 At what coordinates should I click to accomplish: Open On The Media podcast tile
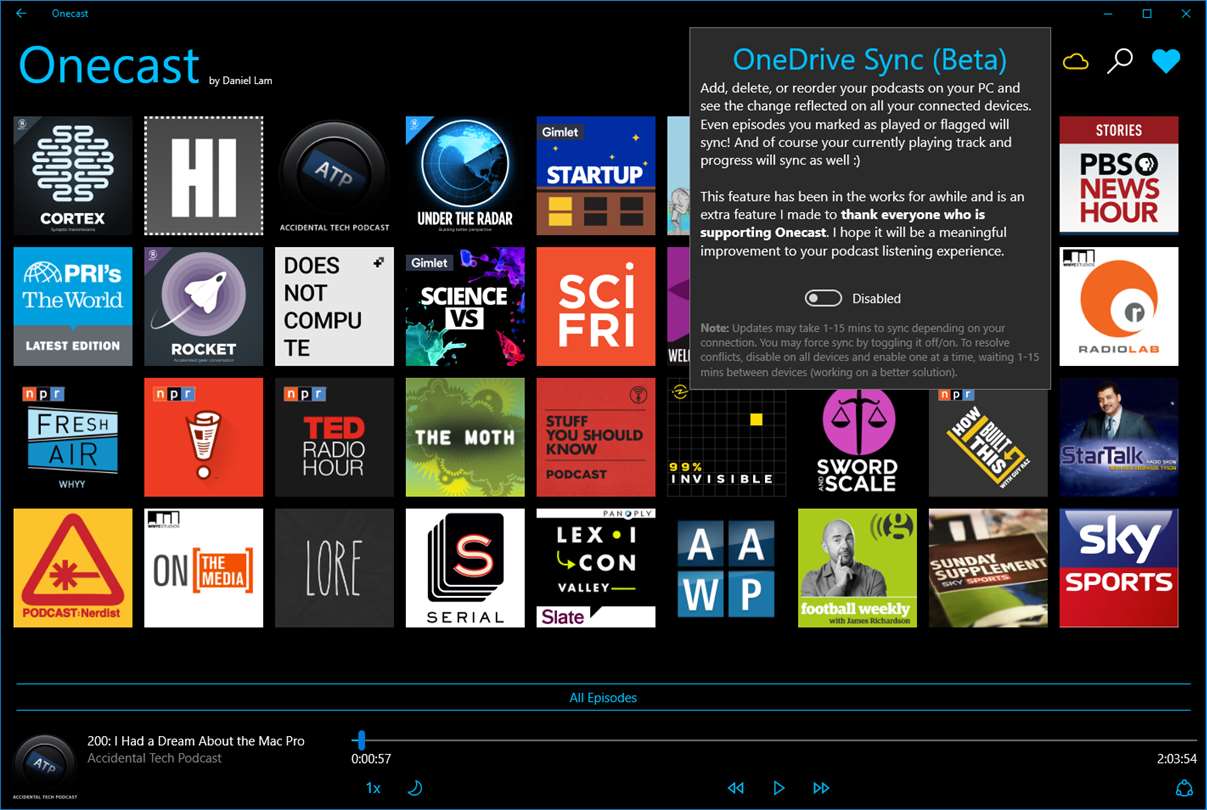204,568
